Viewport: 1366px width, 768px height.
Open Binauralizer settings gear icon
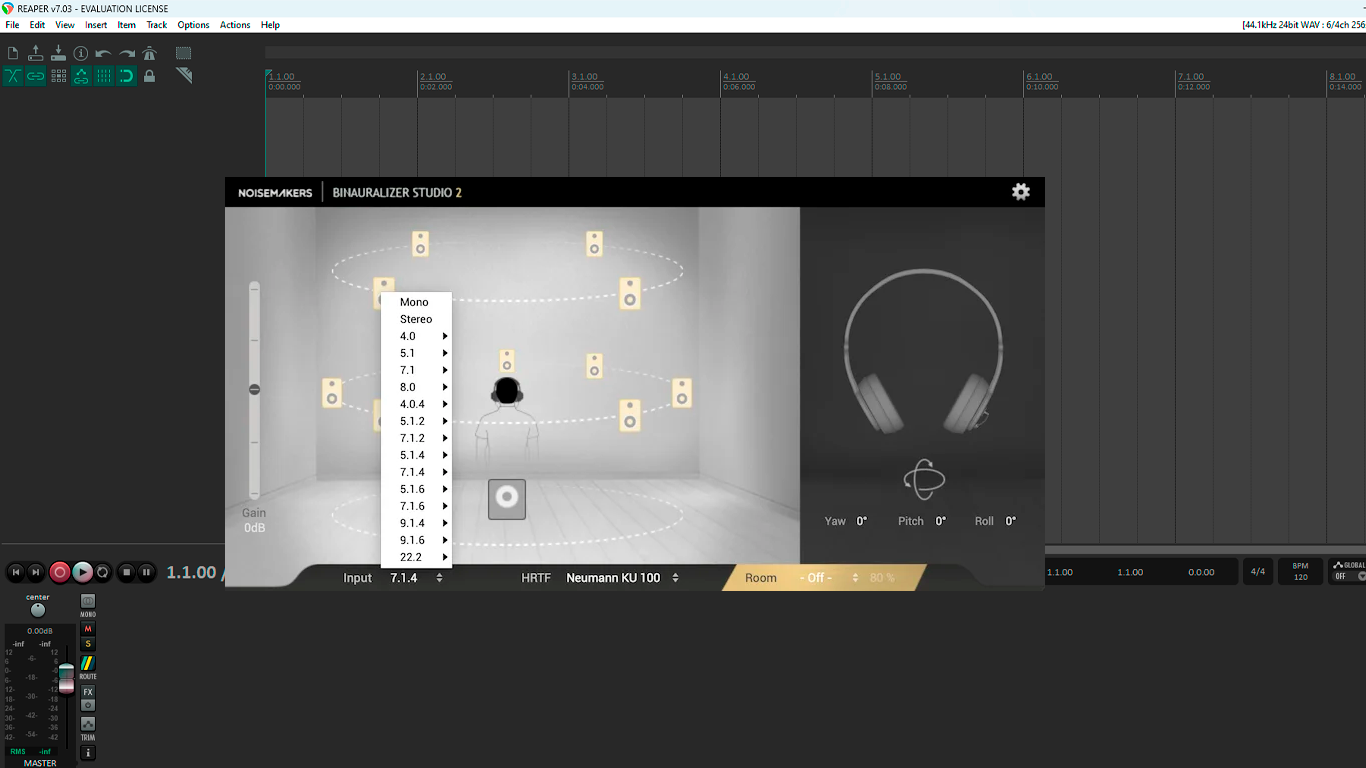[1021, 192]
